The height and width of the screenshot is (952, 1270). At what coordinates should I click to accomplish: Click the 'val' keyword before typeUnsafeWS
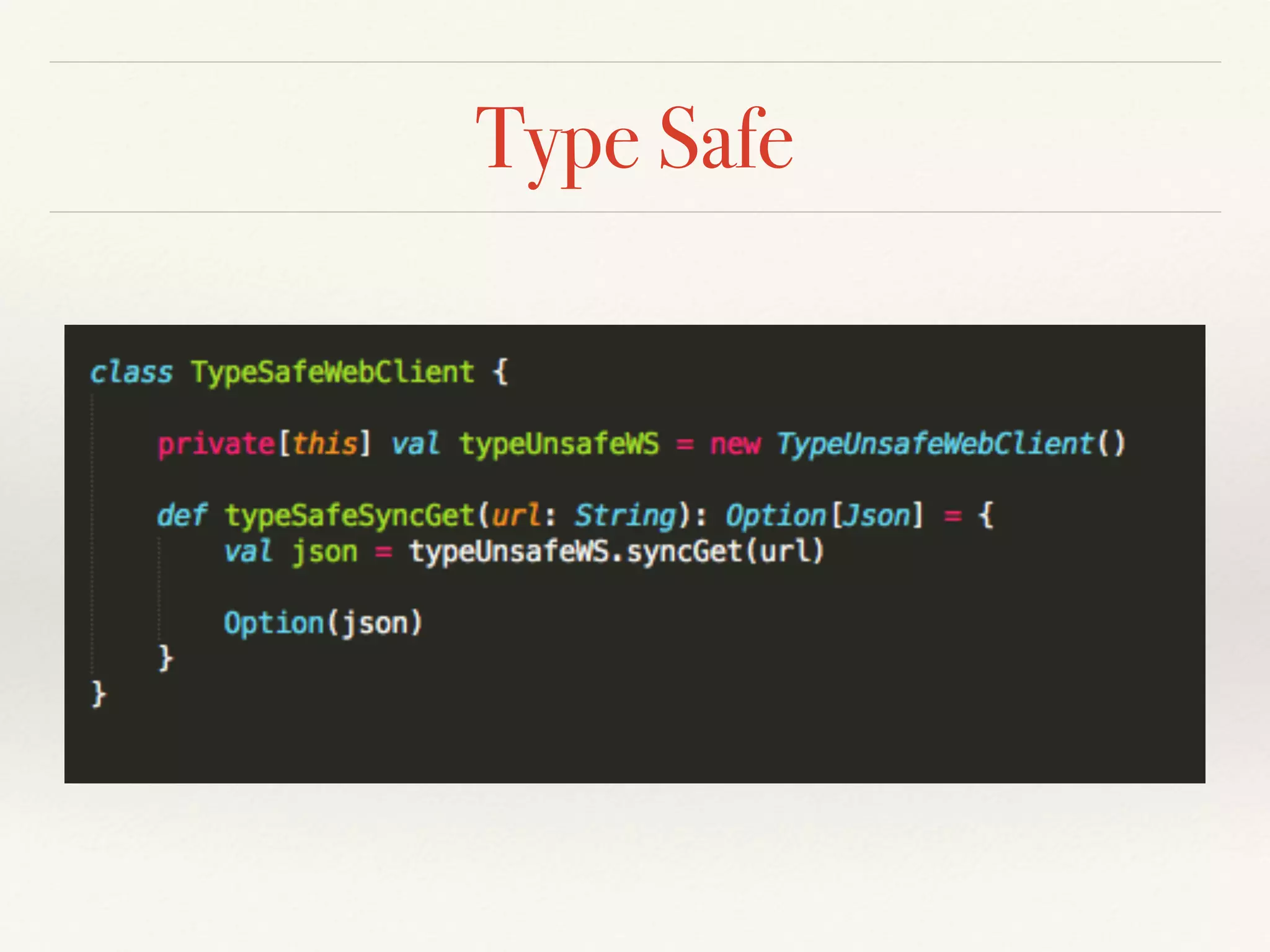415,444
